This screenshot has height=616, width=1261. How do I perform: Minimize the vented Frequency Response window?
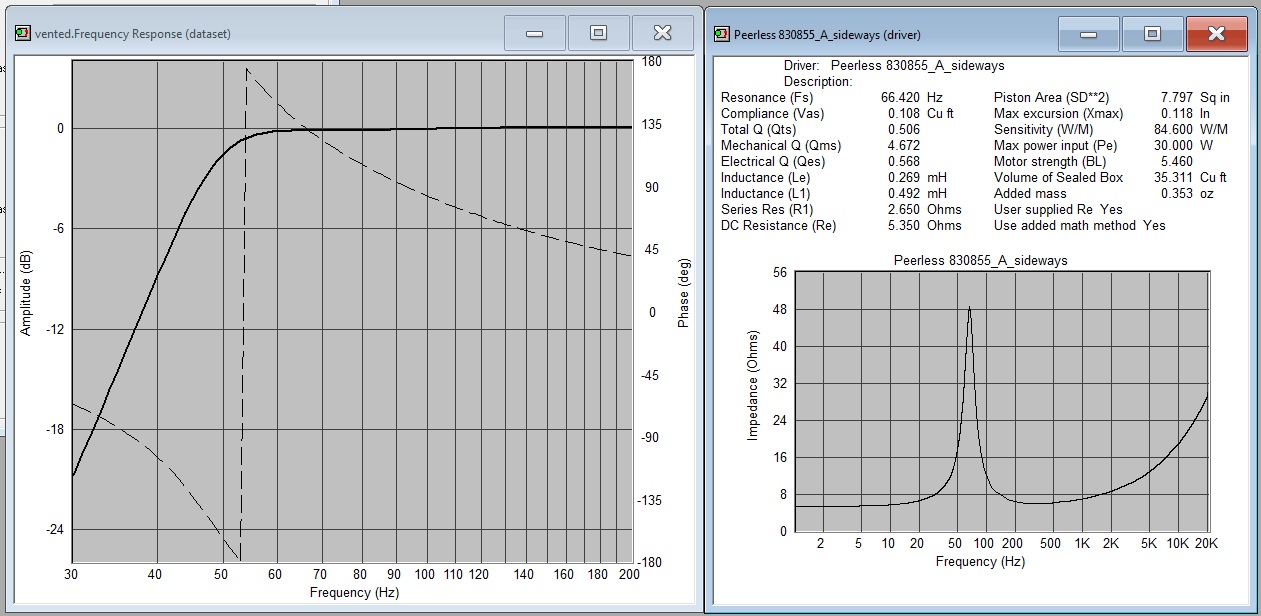click(534, 33)
